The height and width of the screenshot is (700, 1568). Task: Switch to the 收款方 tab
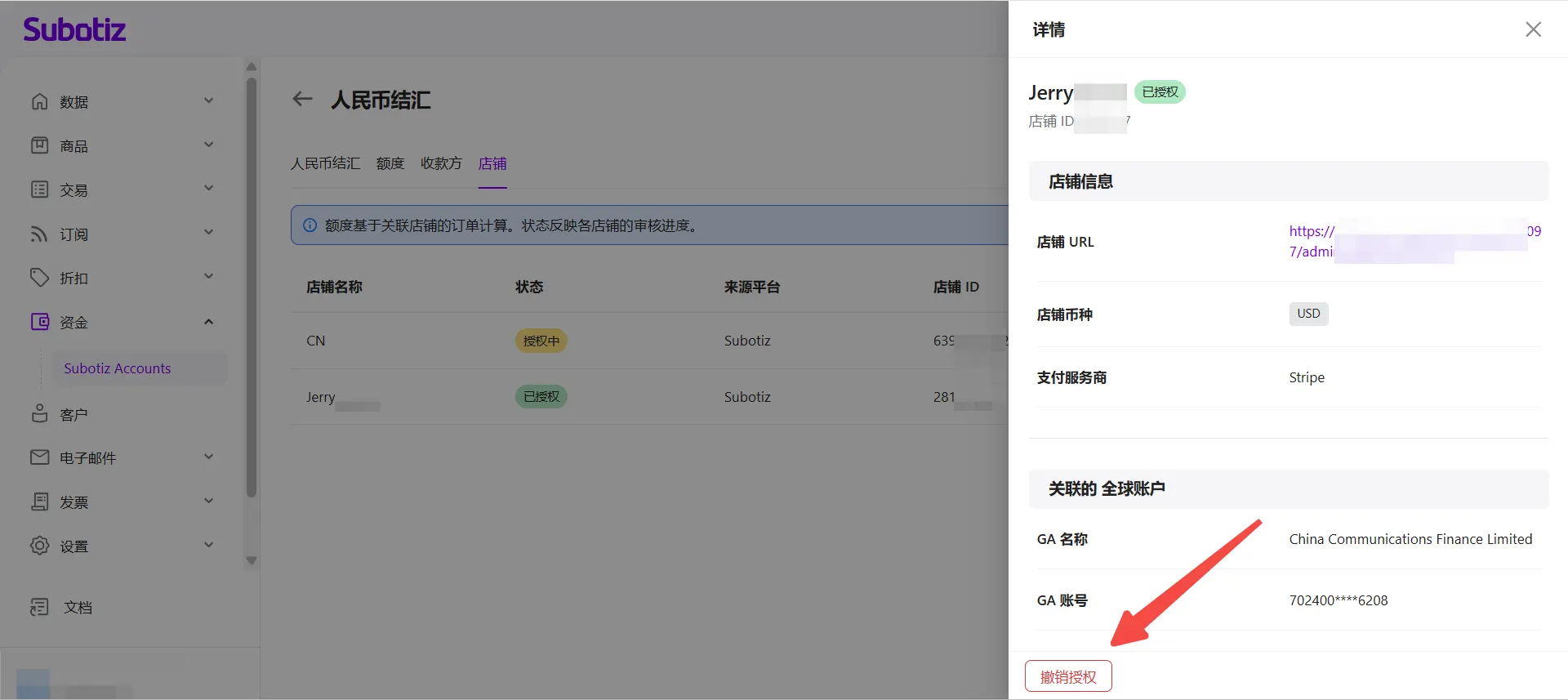[x=441, y=163]
